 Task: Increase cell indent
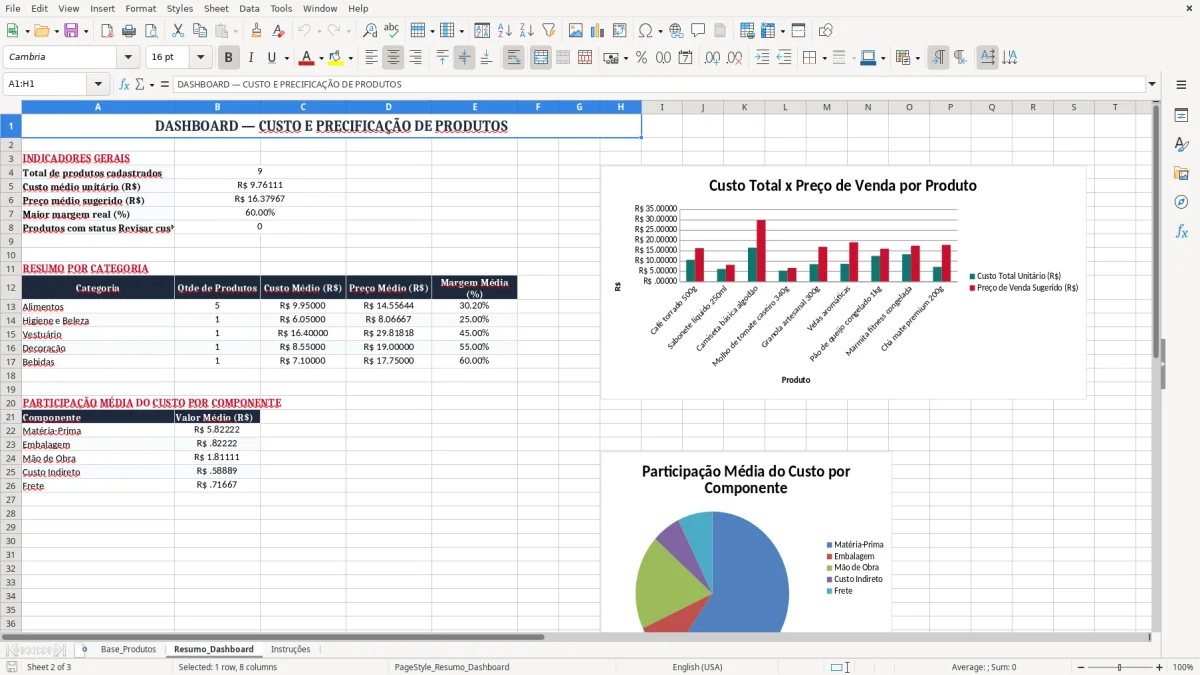coord(762,58)
